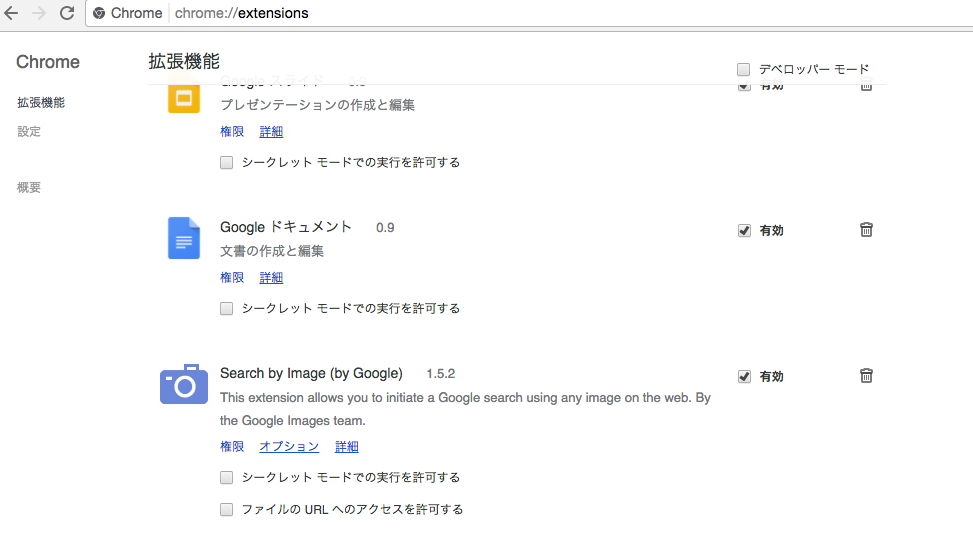Open 詳細 link for Google ドキュメント
Viewport: 973px width, 558px height.
271,277
